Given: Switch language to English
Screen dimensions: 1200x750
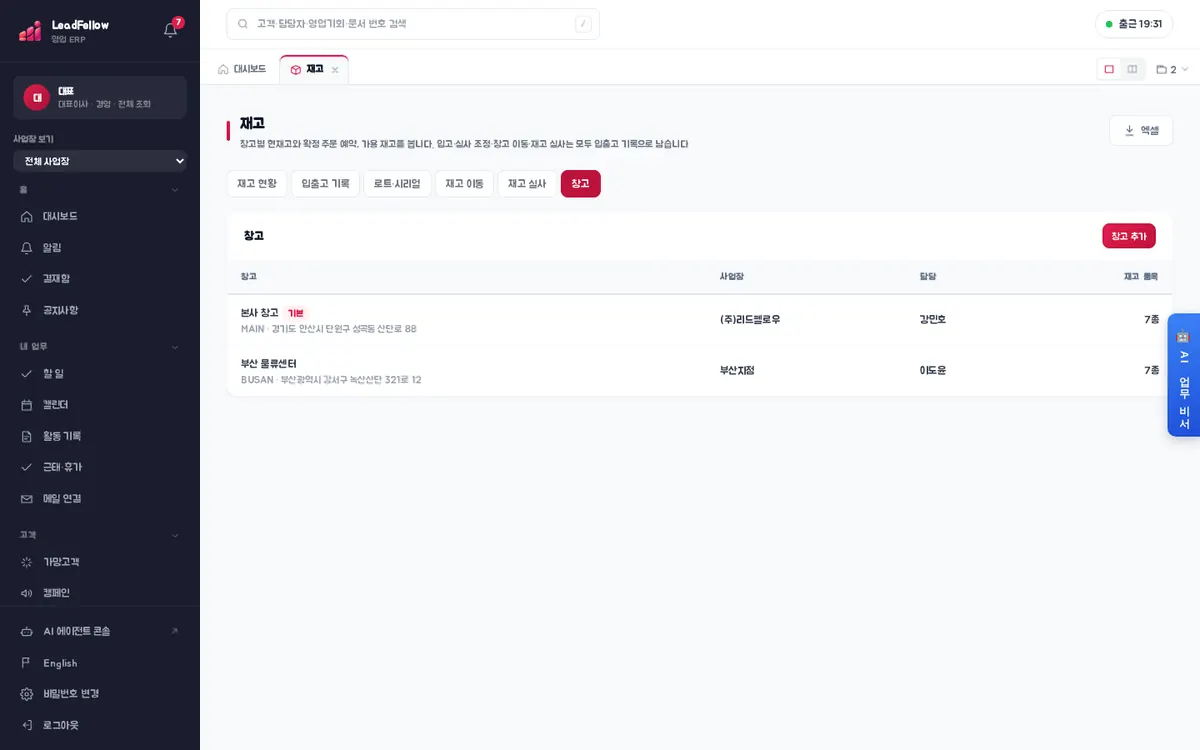Looking at the screenshot, I should click(100, 663).
